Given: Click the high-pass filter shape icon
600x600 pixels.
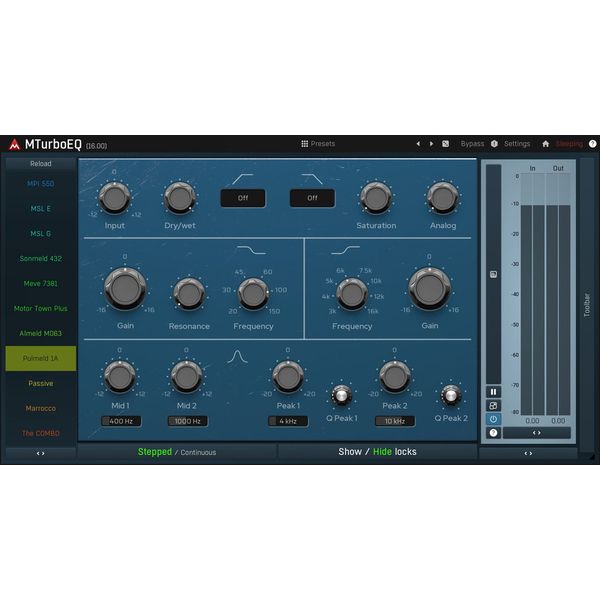Looking at the screenshot, I should [x=243, y=179].
